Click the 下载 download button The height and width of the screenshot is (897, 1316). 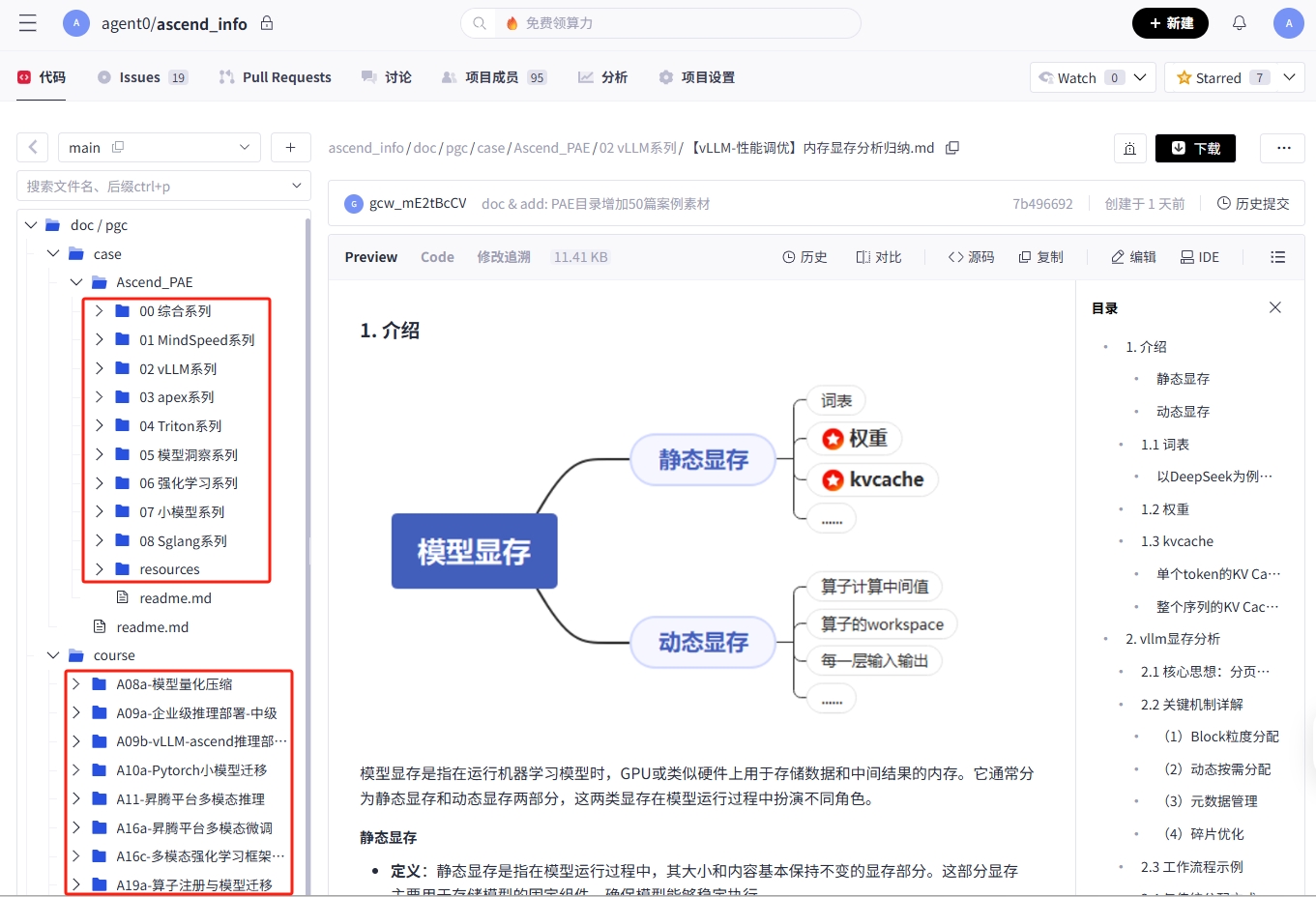pos(1195,148)
